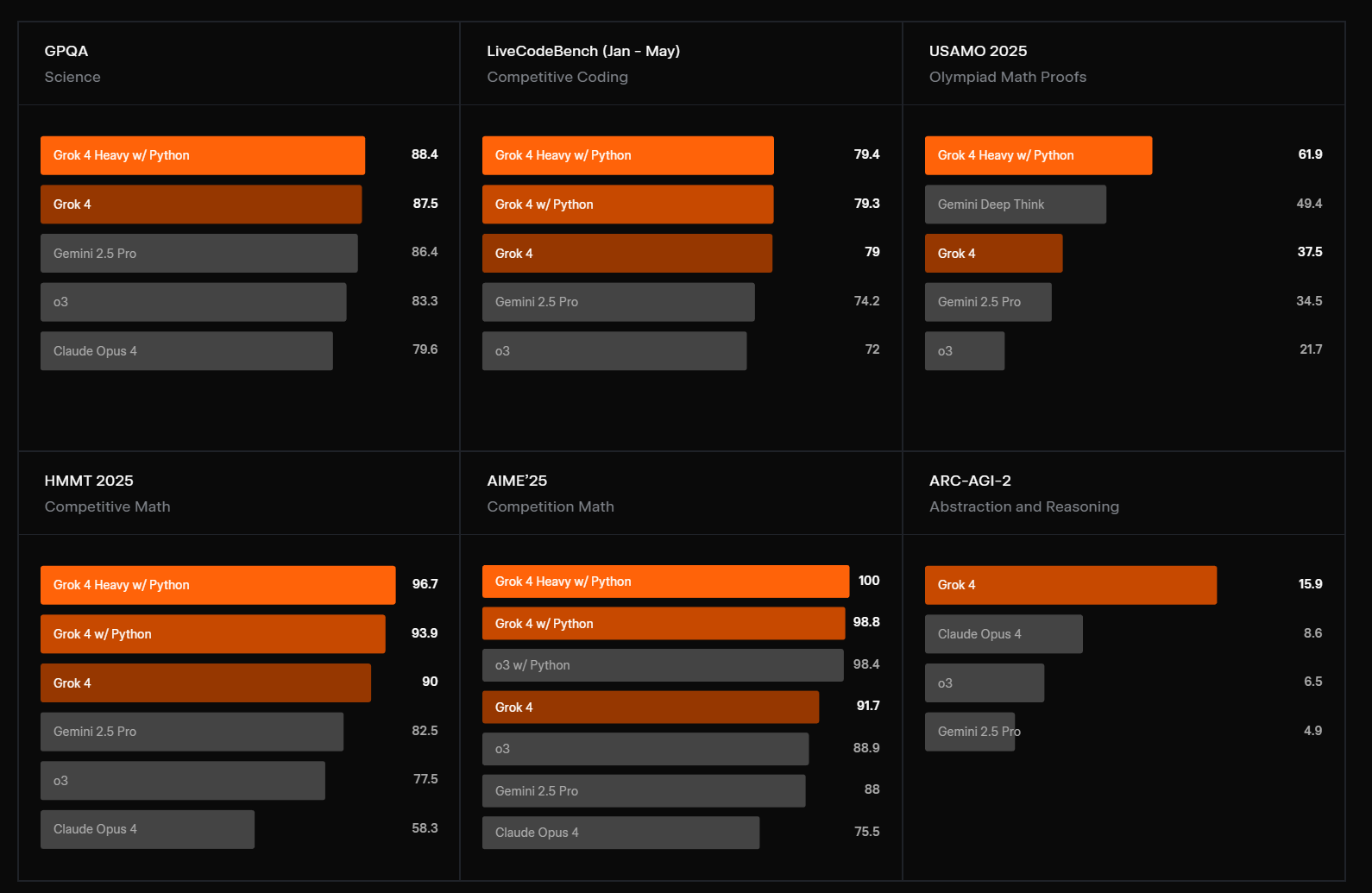
Task: Select Grok 4 Heavy w/ Python bar in HMMT
Action: 218,585
